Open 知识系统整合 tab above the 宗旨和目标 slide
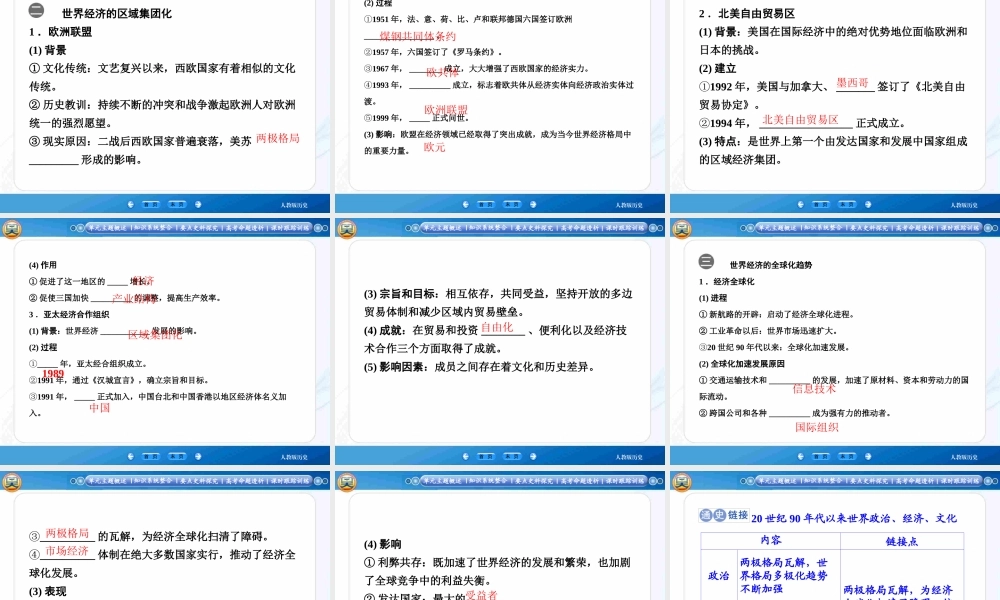 [487, 228]
